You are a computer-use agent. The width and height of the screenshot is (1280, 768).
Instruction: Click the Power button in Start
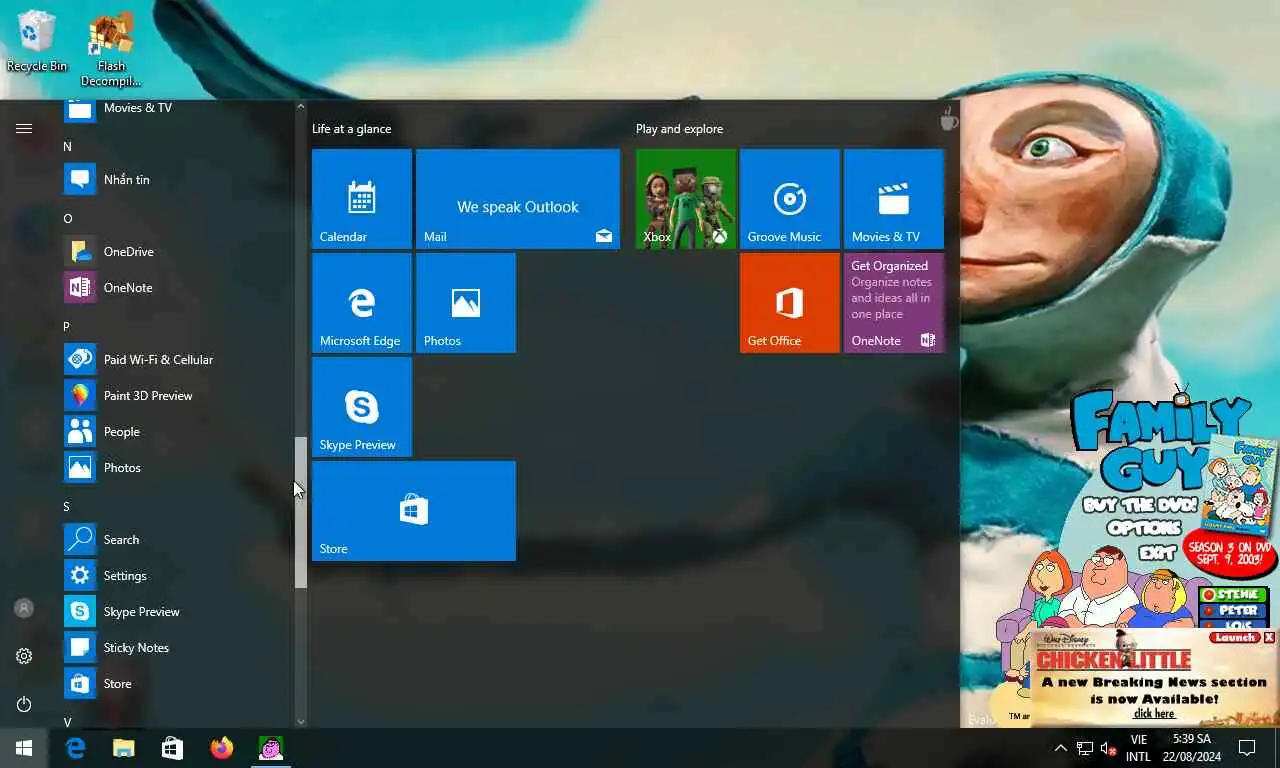pos(24,704)
